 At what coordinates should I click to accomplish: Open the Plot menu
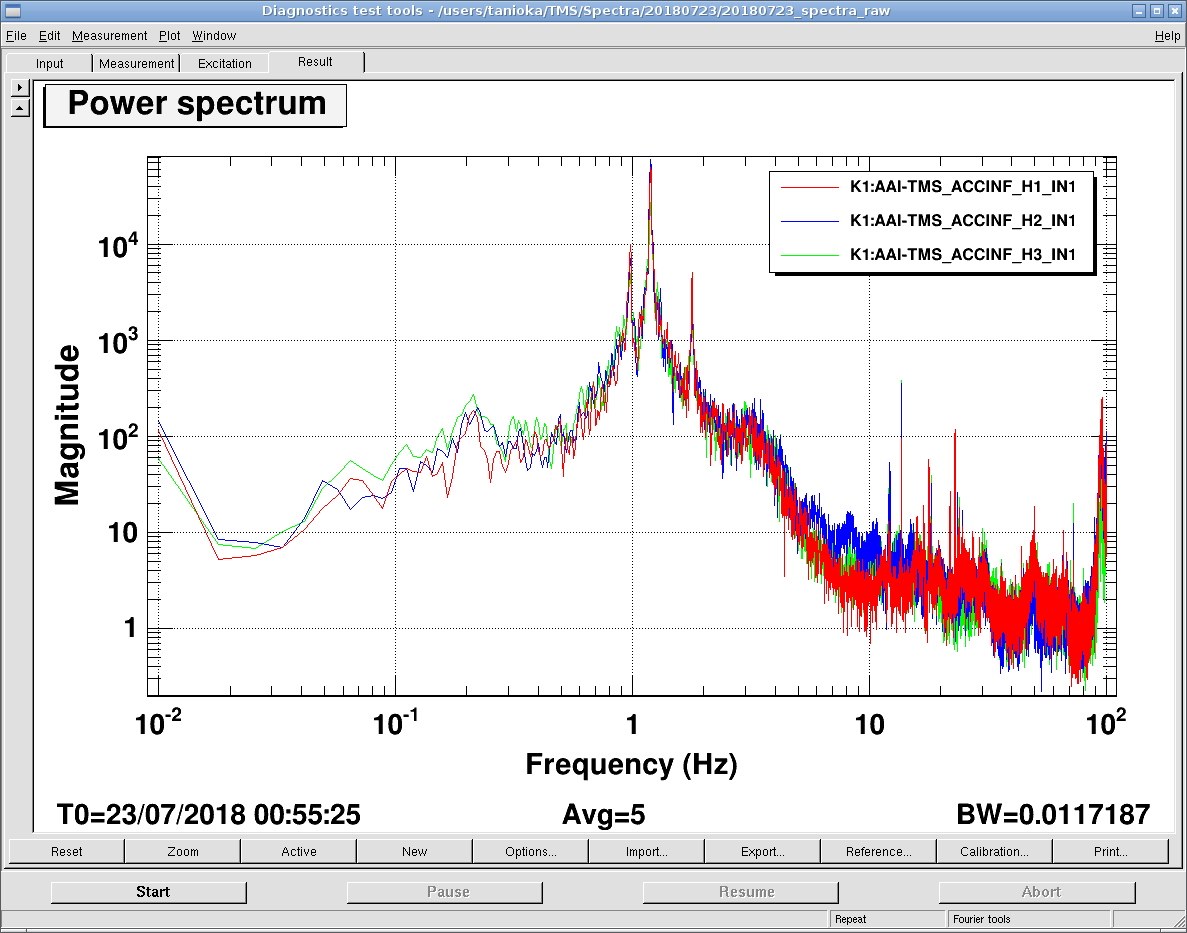[169, 35]
